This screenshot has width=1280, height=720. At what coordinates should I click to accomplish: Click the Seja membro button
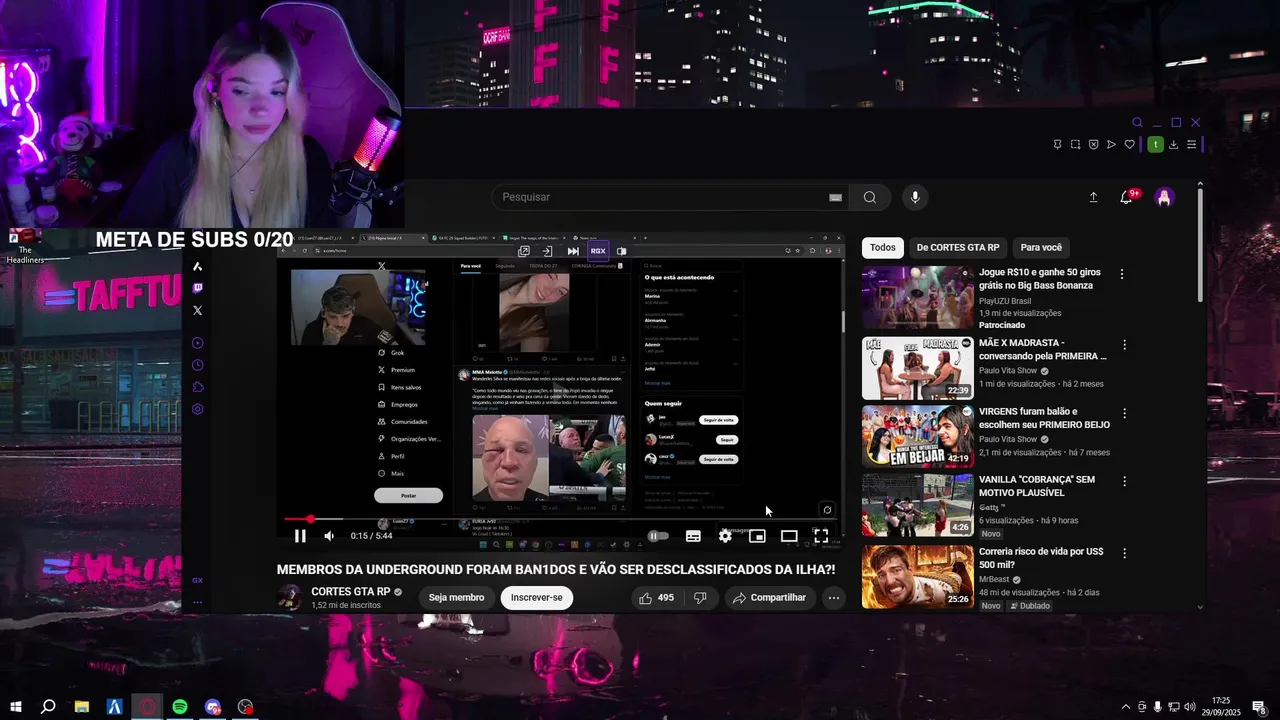click(x=456, y=598)
